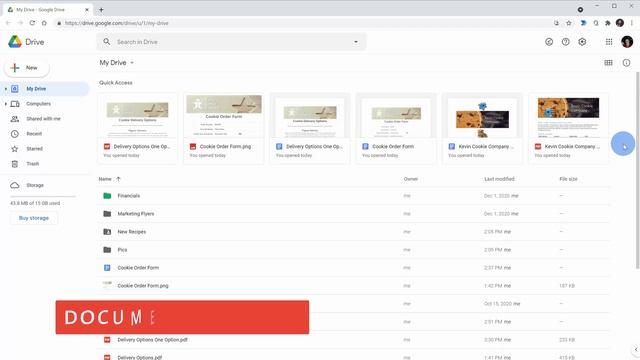Select the Marketing Flyers folder

click(354, 214)
